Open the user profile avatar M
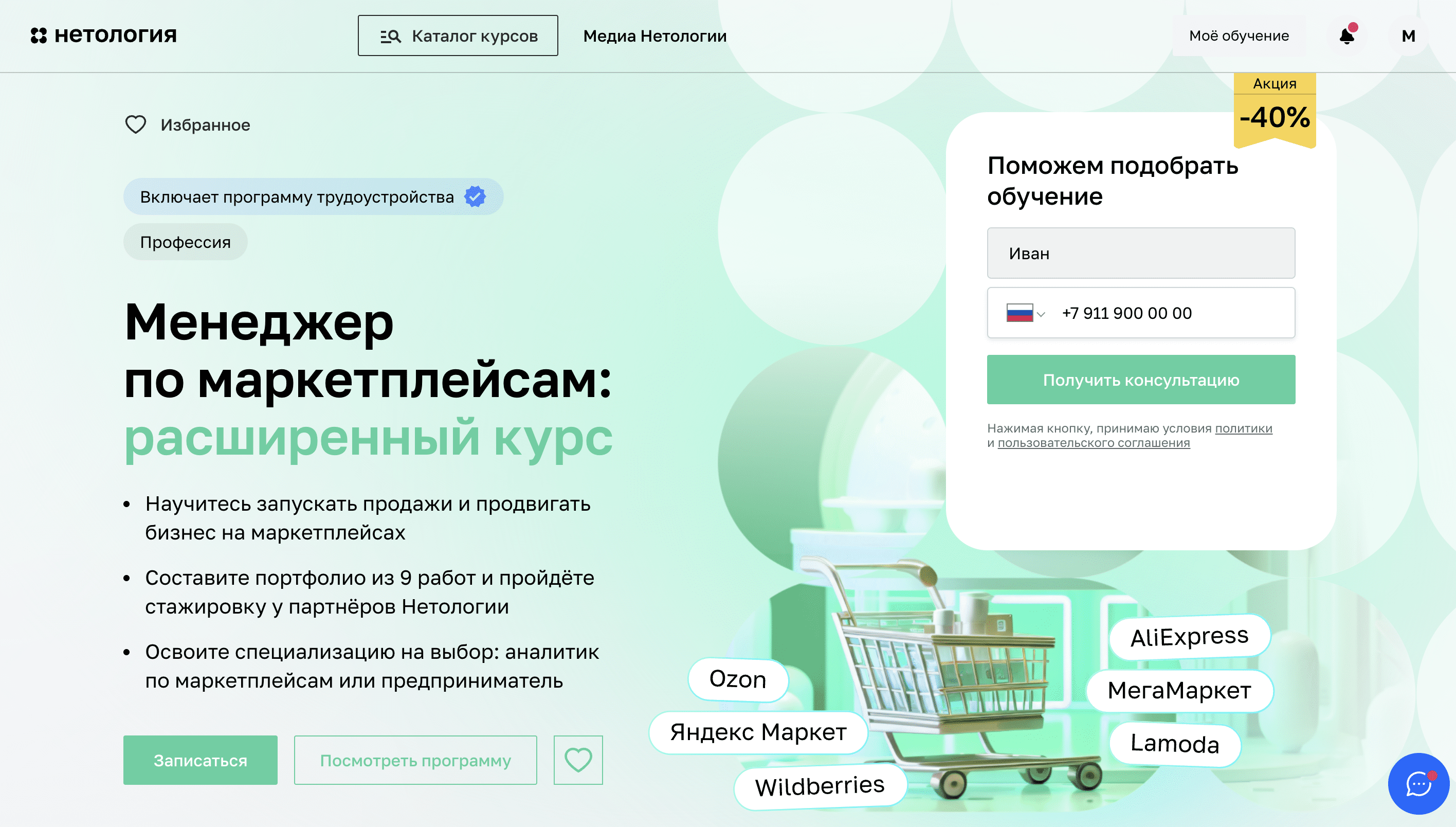 (1408, 36)
